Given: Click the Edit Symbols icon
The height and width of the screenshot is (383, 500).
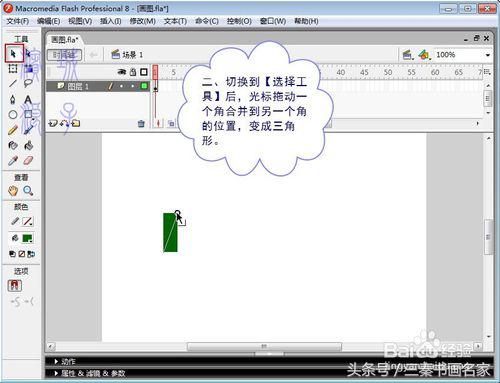Looking at the screenshot, I should click(424, 55).
